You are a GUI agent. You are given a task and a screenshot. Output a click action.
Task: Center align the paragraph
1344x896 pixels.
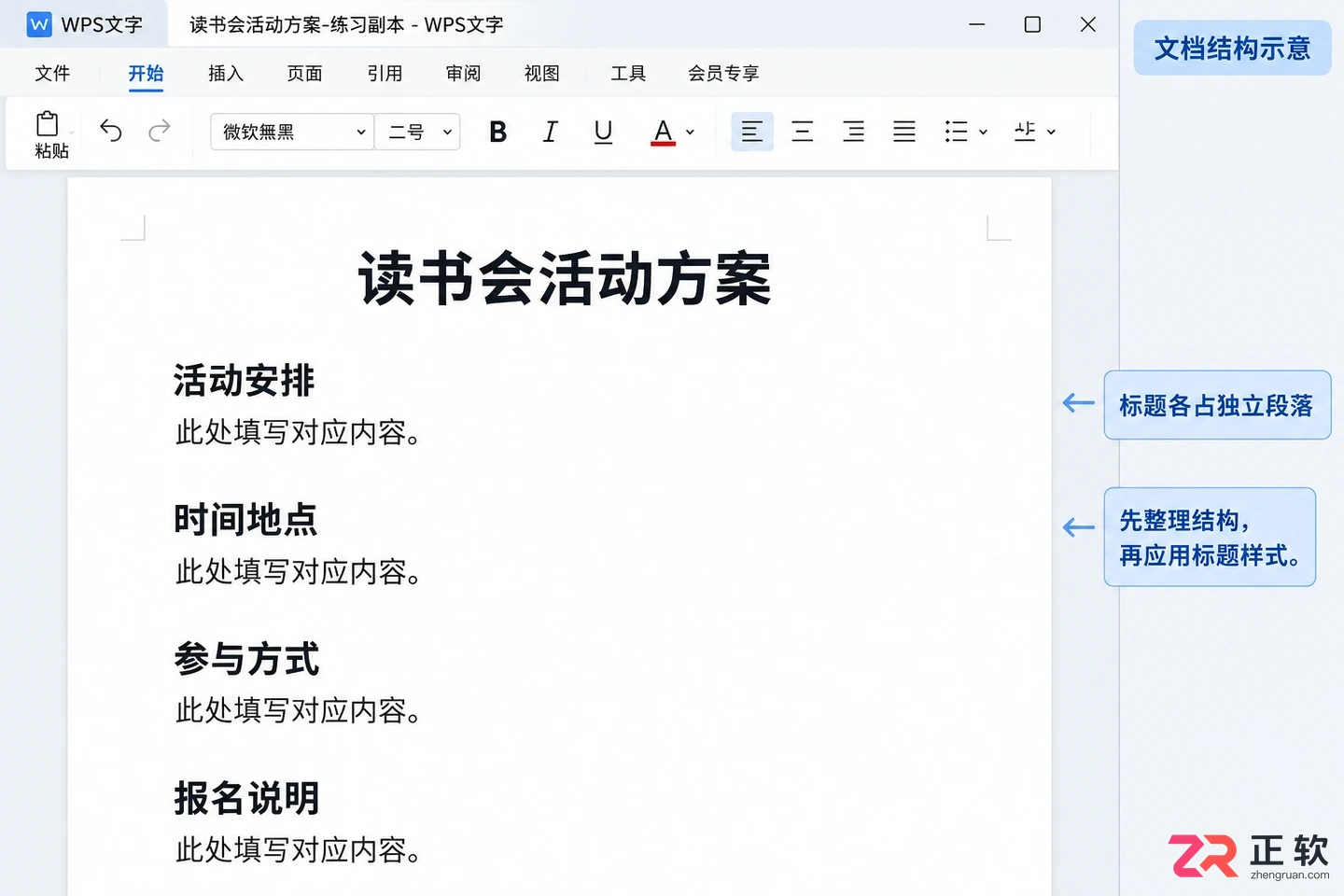(803, 132)
